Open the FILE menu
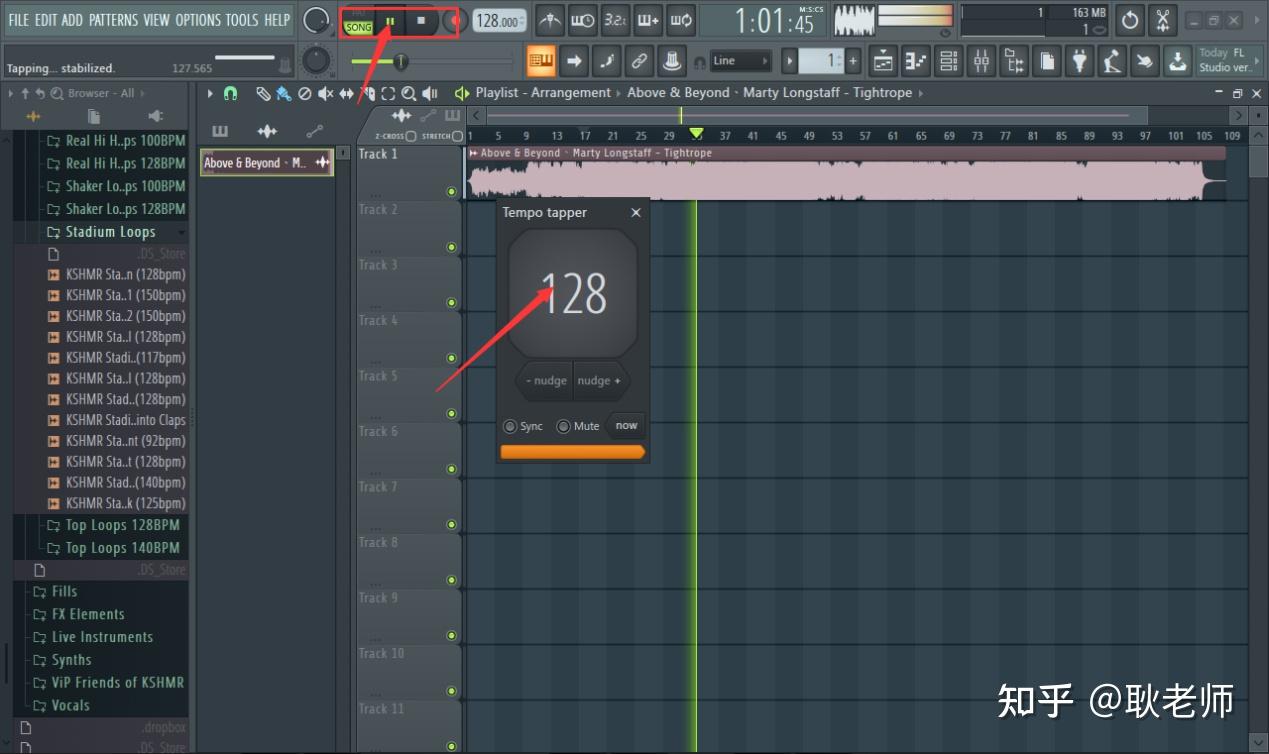This screenshot has width=1269, height=754. tap(19, 20)
